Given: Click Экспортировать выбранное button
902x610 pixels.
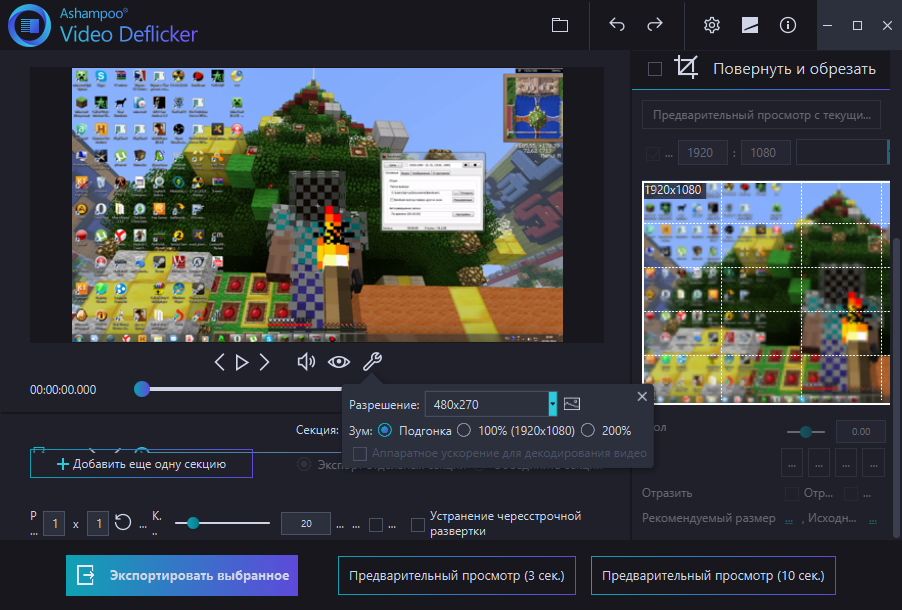Looking at the screenshot, I should [182, 575].
